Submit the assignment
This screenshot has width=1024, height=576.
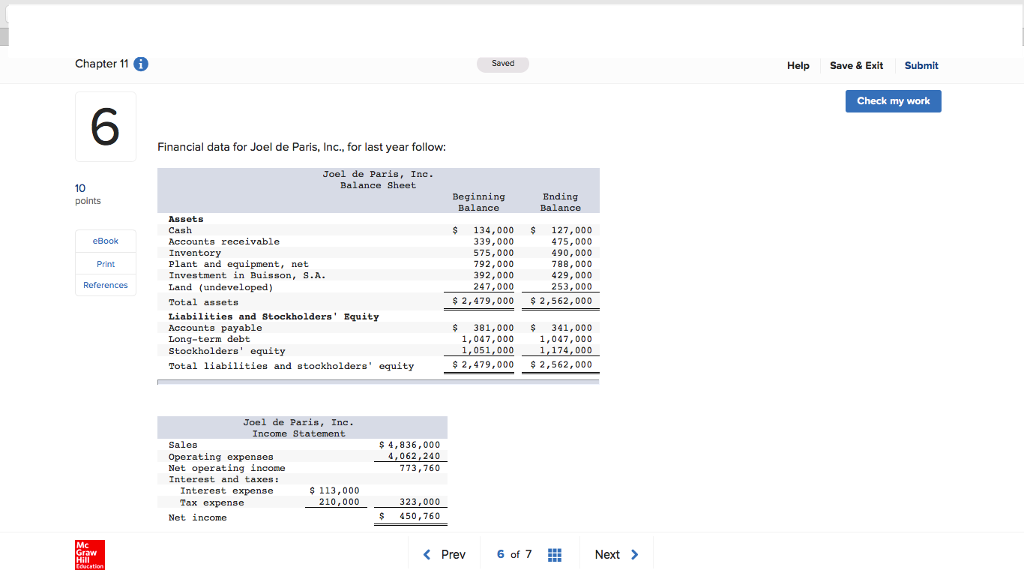point(920,65)
